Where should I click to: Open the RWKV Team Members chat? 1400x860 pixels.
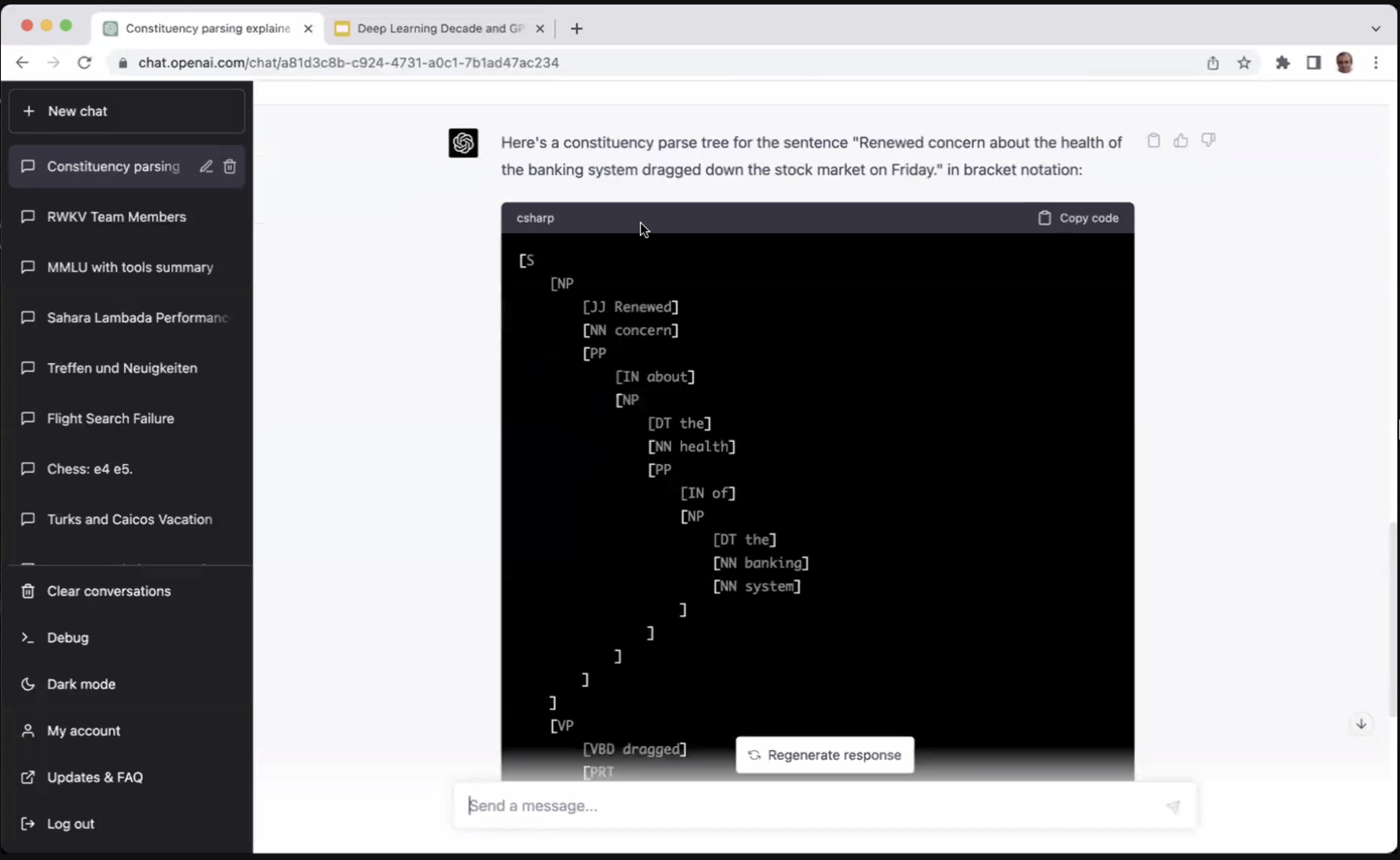click(116, 217)
